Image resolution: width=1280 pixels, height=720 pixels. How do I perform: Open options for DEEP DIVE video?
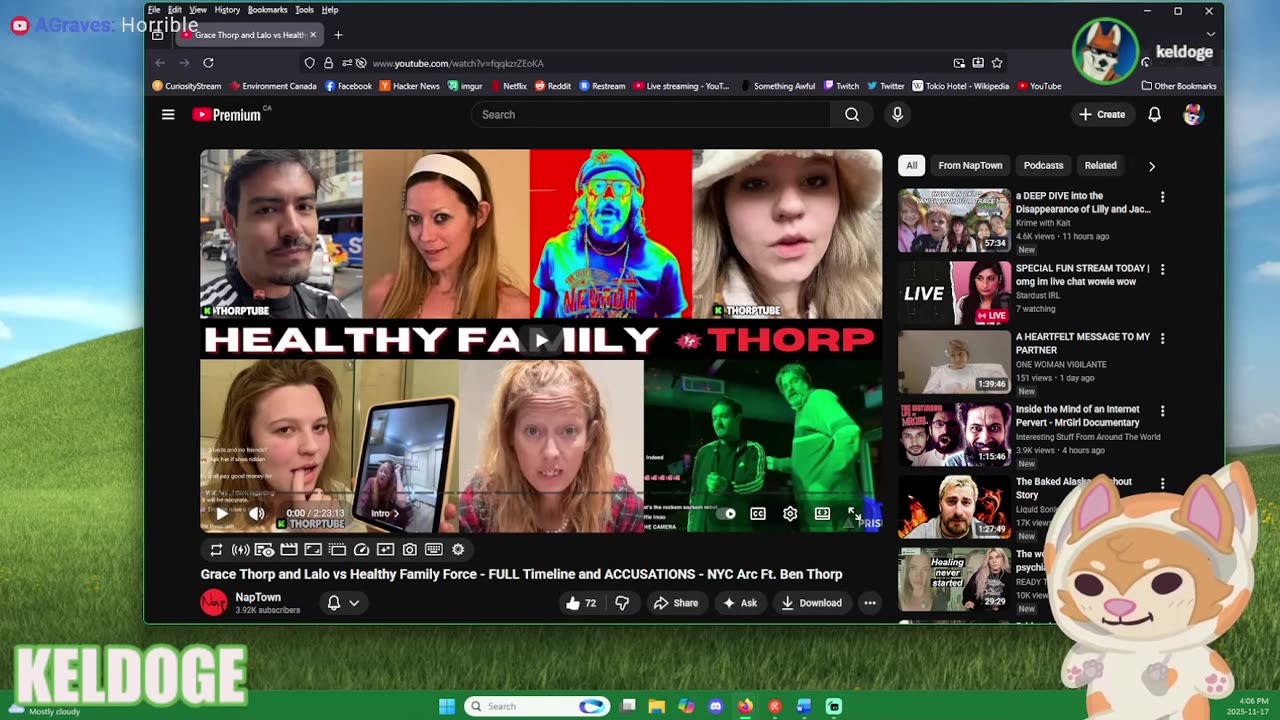pyautogui.click(x=1162, y=197)
